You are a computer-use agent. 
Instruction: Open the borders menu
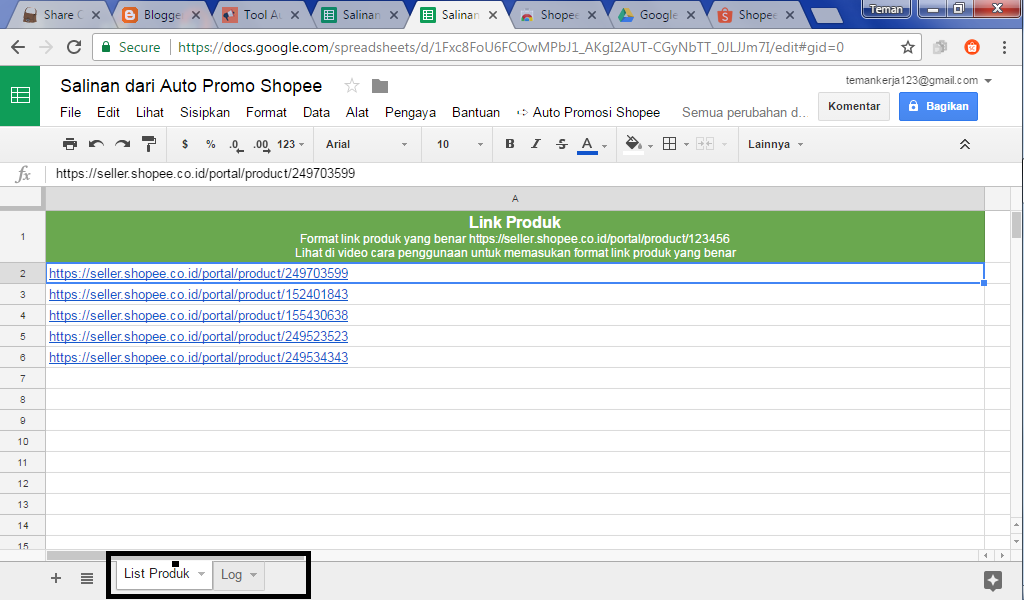[669, 144]
